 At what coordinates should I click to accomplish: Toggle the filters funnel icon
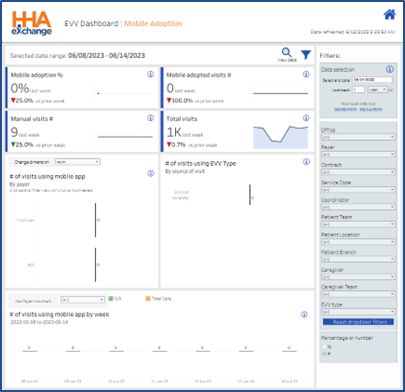[306, 55]
